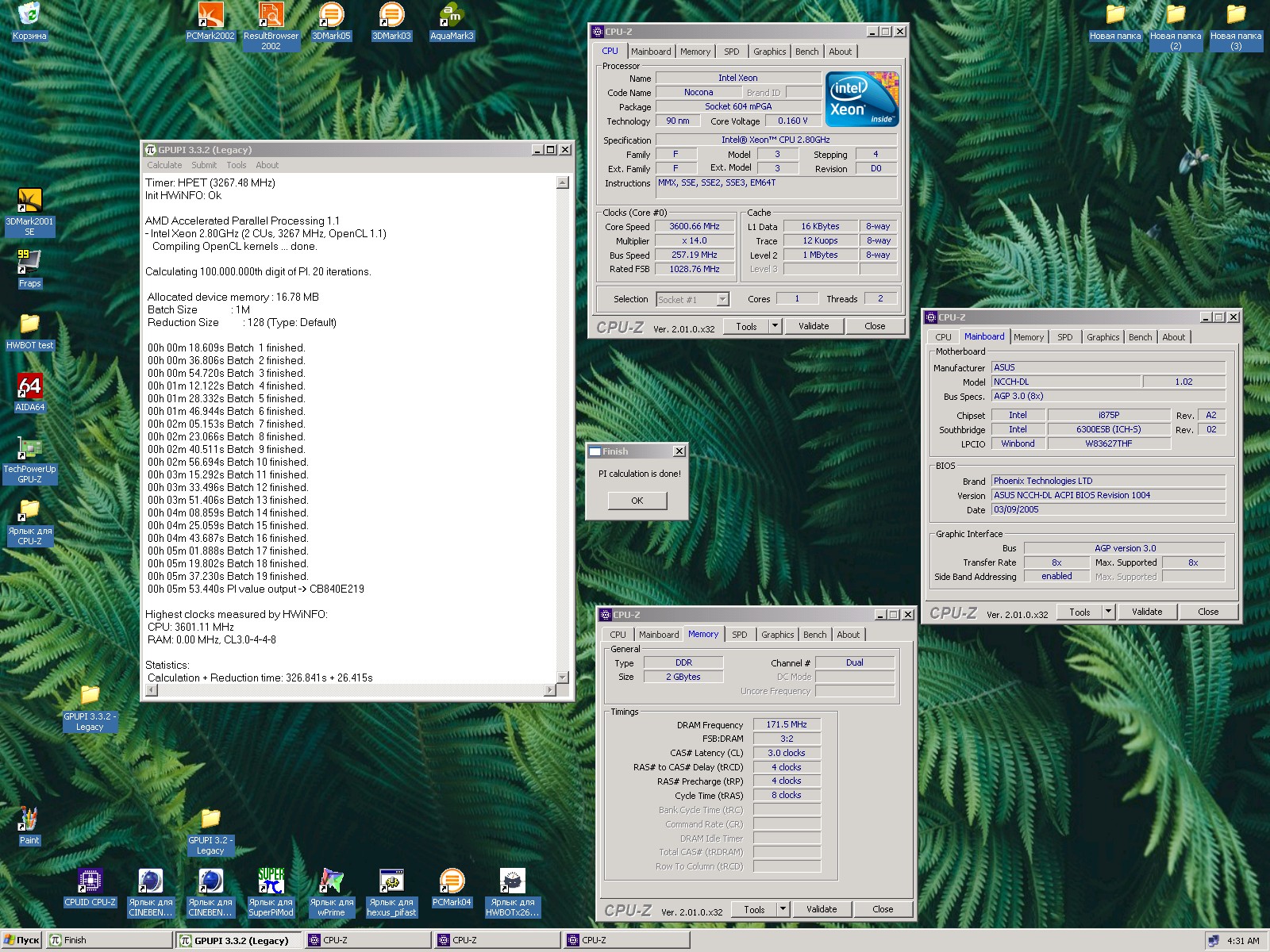This screenshot has width=1270, height=952.
Task: Launch the PCMark04 desktop icon
Action: point(452,889)
